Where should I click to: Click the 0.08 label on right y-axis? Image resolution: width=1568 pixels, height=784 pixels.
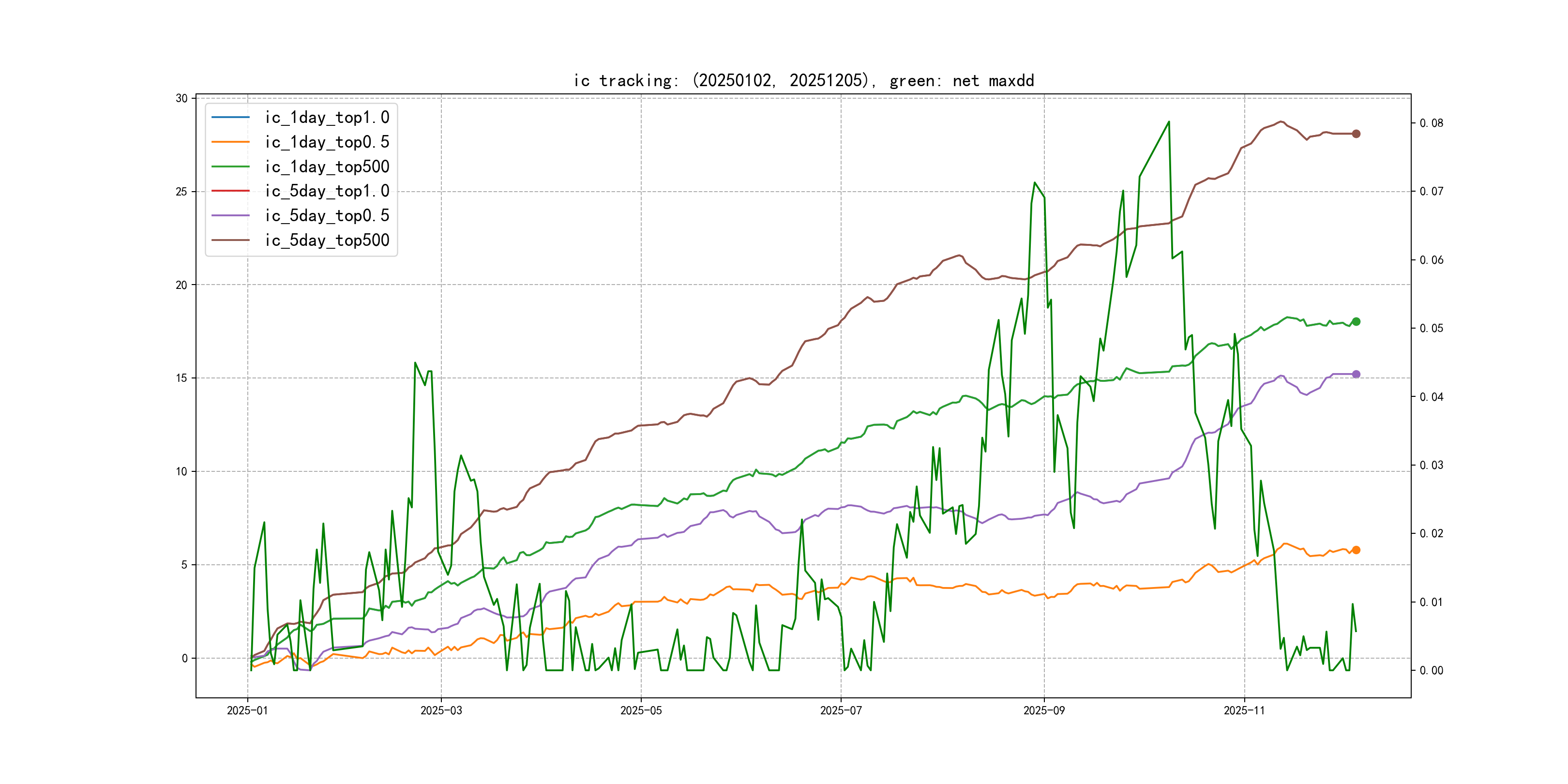pos(1431,123)
